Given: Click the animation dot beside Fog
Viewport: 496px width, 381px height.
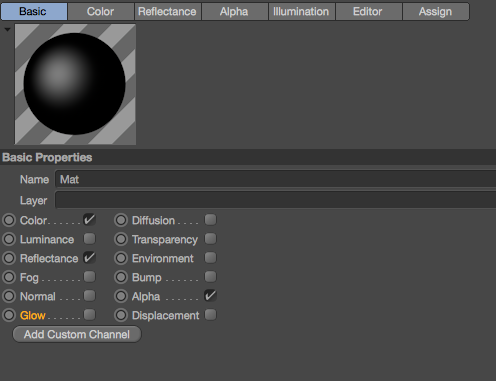Looking at the screenshot, I should [9, 277].
